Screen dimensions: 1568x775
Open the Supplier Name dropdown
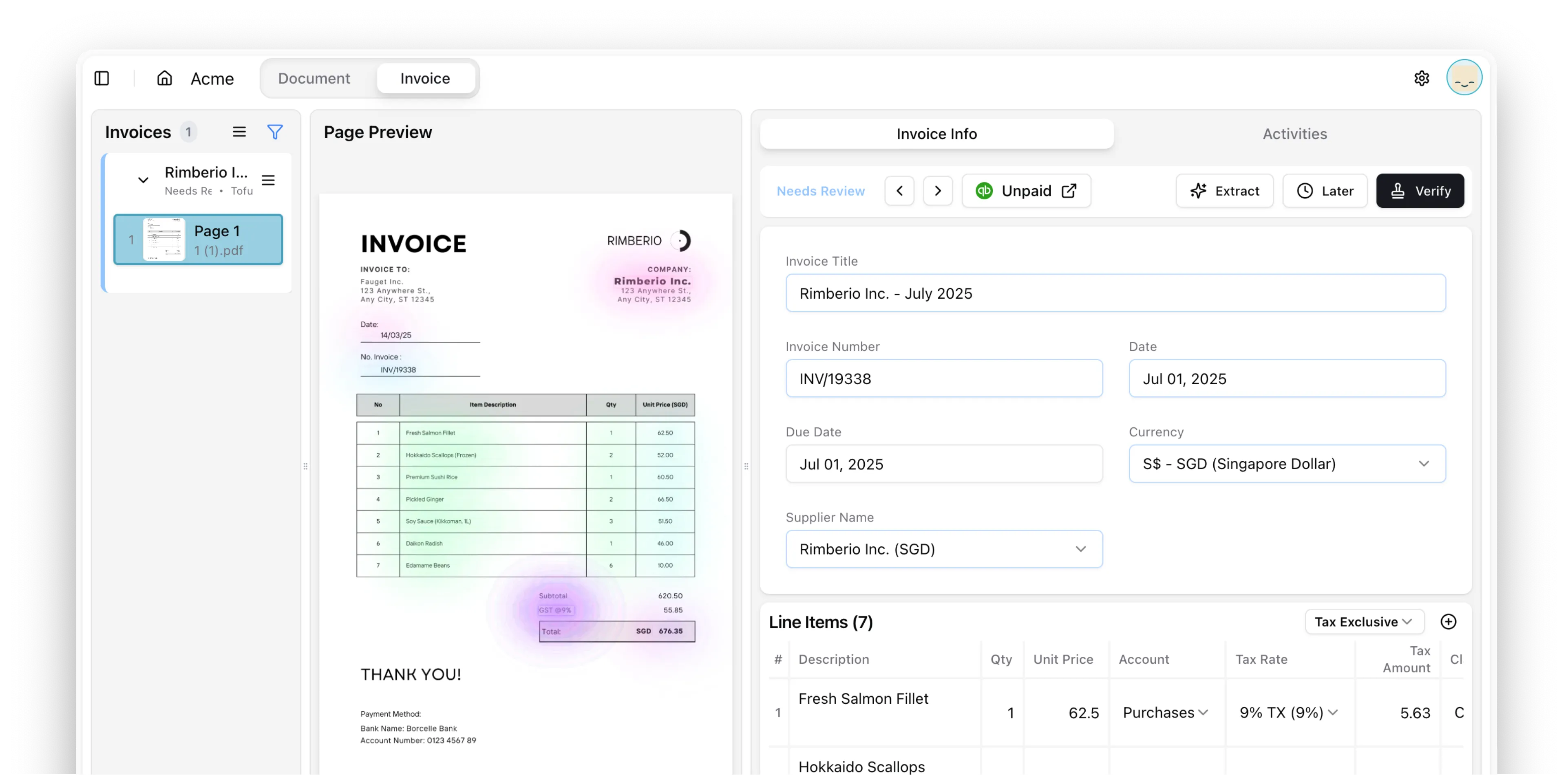pyautogui.click(x=943, y=549)
